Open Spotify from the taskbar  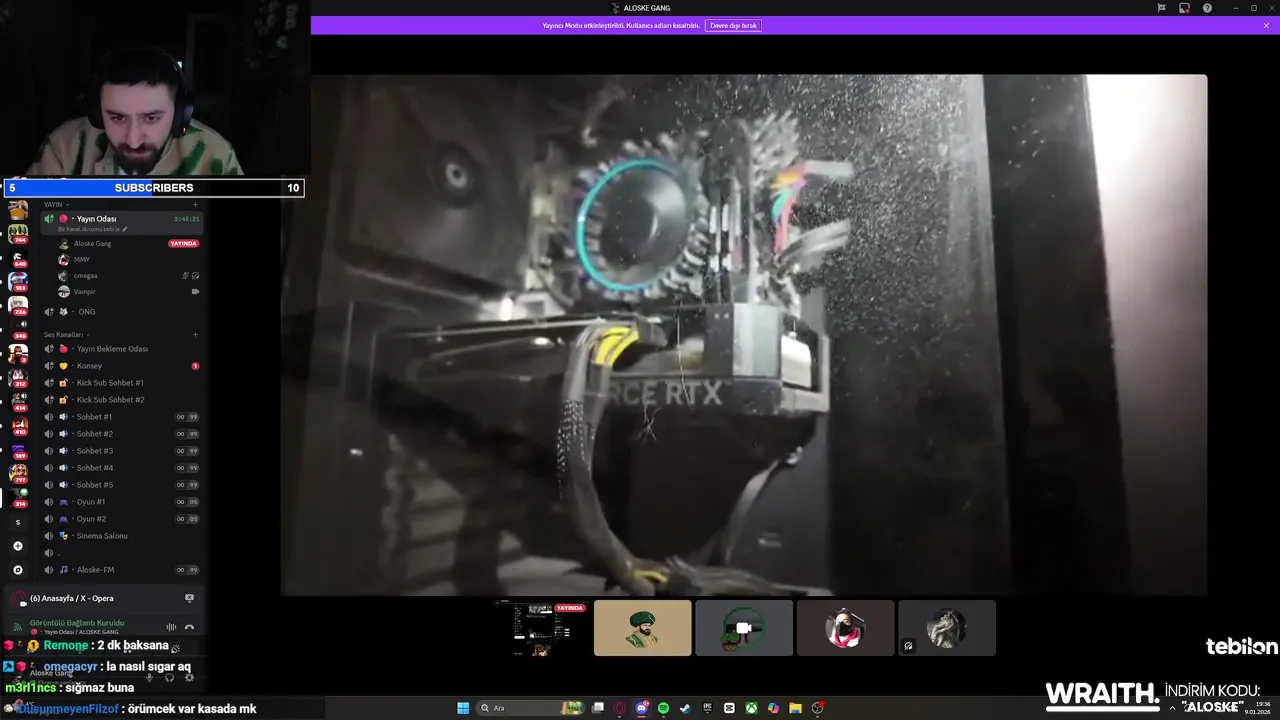coord(663,708)
